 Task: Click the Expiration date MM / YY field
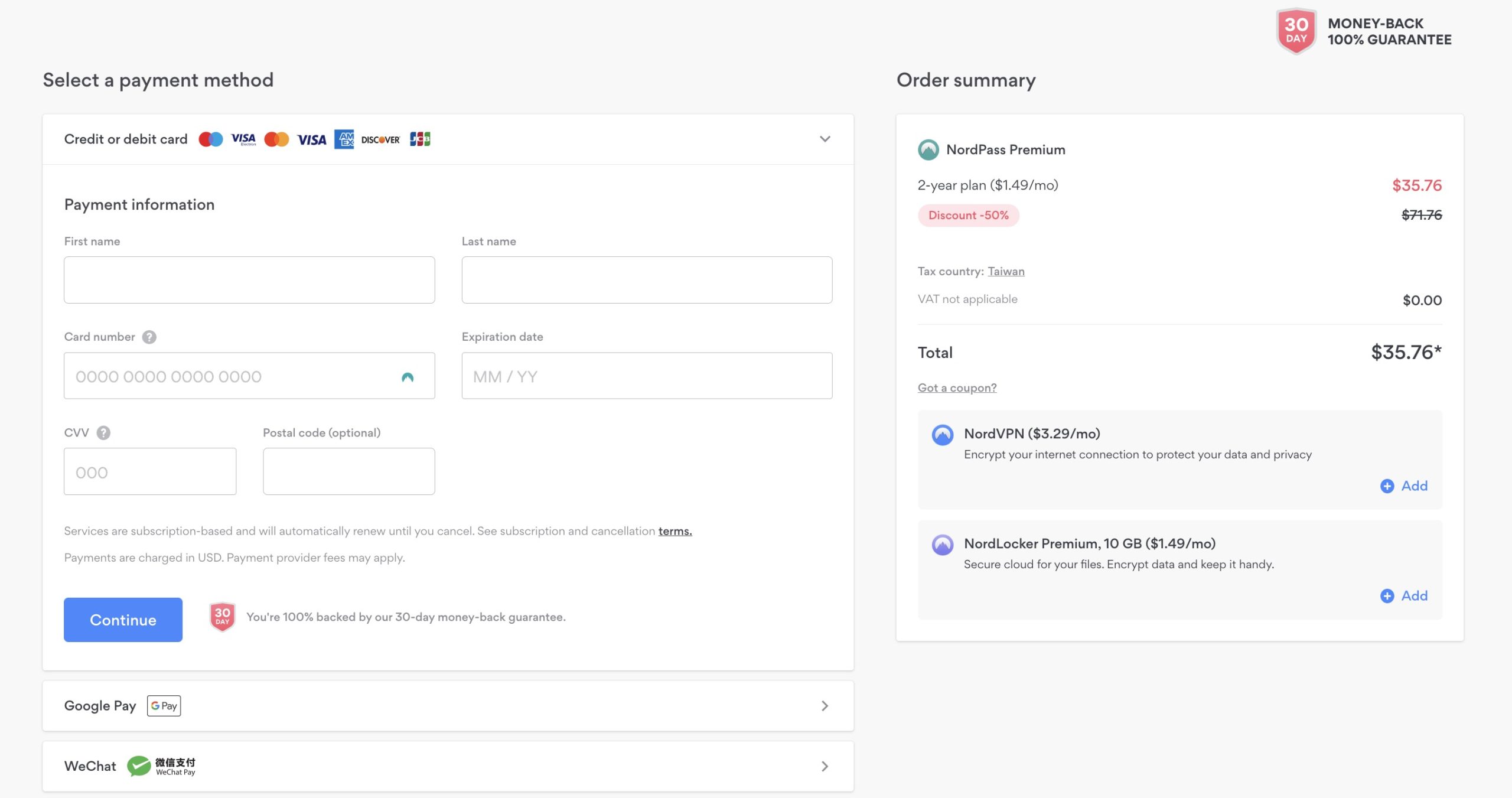647,376
